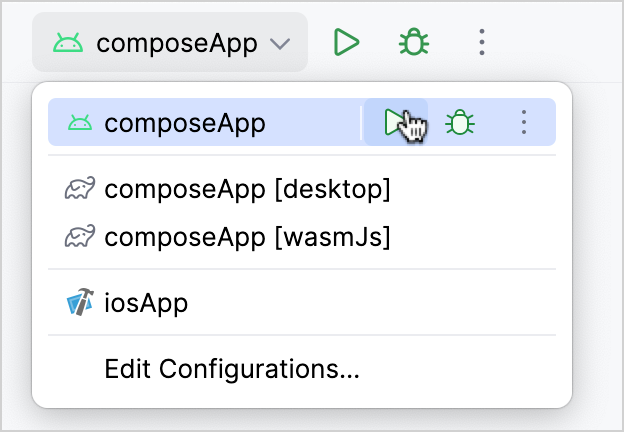Click the Android icon in the toolbar selector
This screenshot has width=624, height=432.
coord(69,43)
